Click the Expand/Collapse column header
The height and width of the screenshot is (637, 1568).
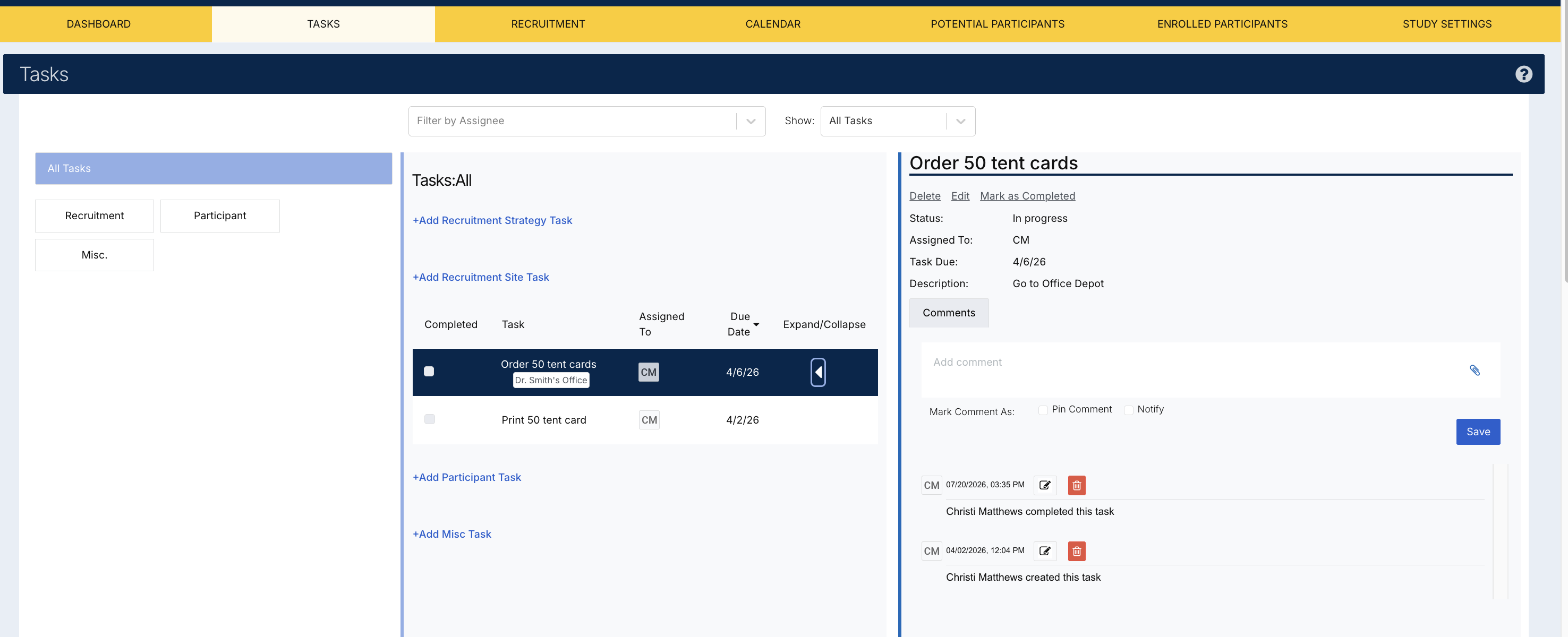tap(824, 324)
